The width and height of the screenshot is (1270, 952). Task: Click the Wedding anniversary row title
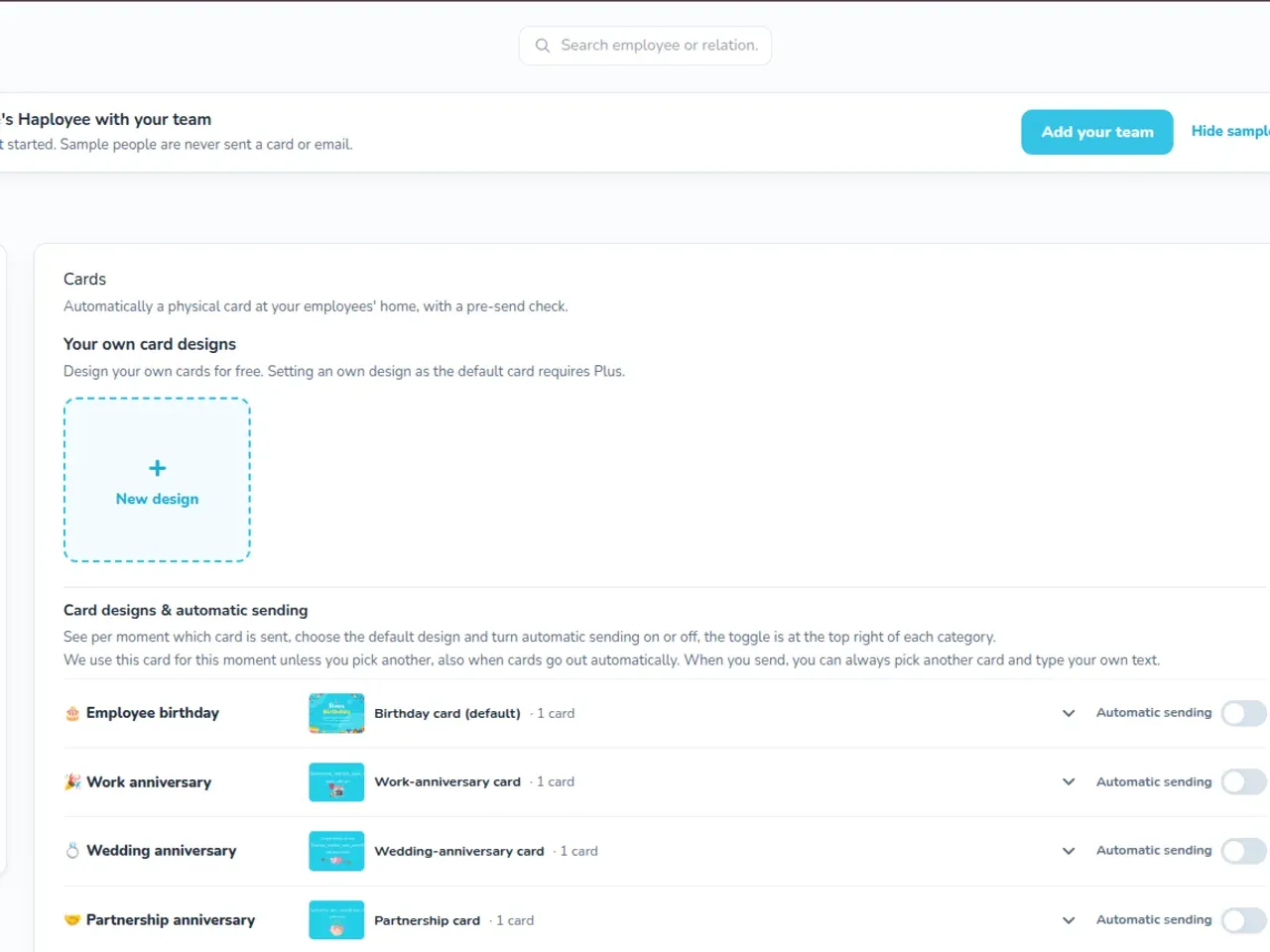(x=162, y=851)
